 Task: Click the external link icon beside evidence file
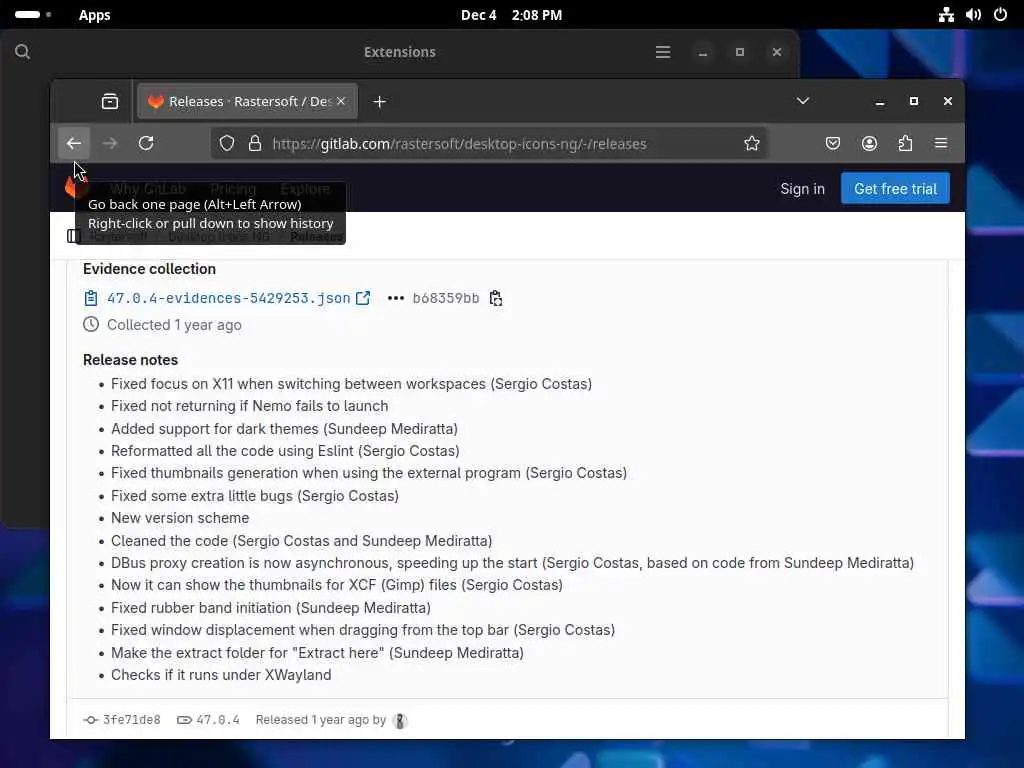pyautogui.click(x=363, y=298)
